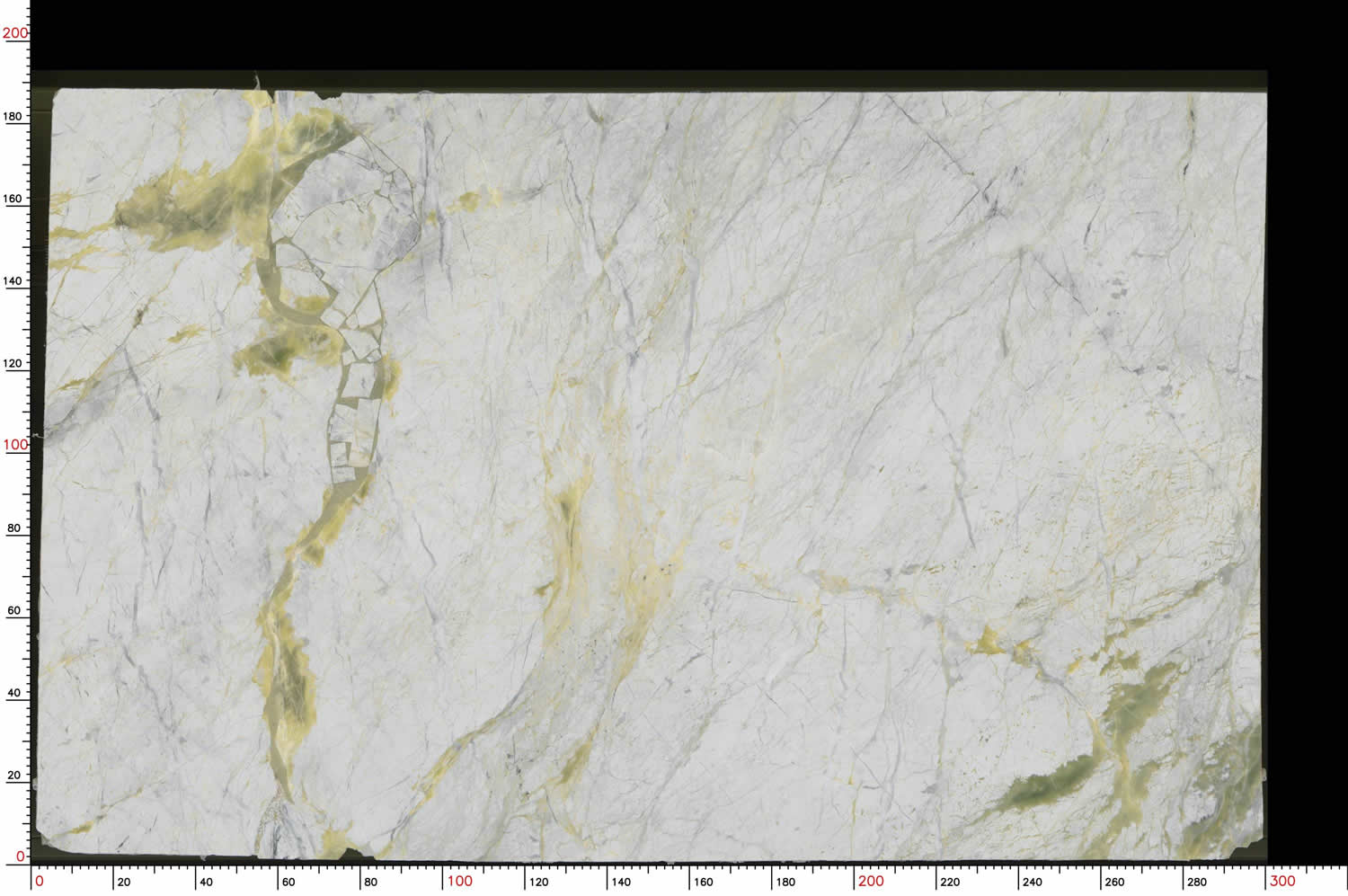The height and width of the screenshot is (896, 1348).
Task: Click the red 0 on the horizontal ruler
Action: pyautogui.click(x=39, y=881)
